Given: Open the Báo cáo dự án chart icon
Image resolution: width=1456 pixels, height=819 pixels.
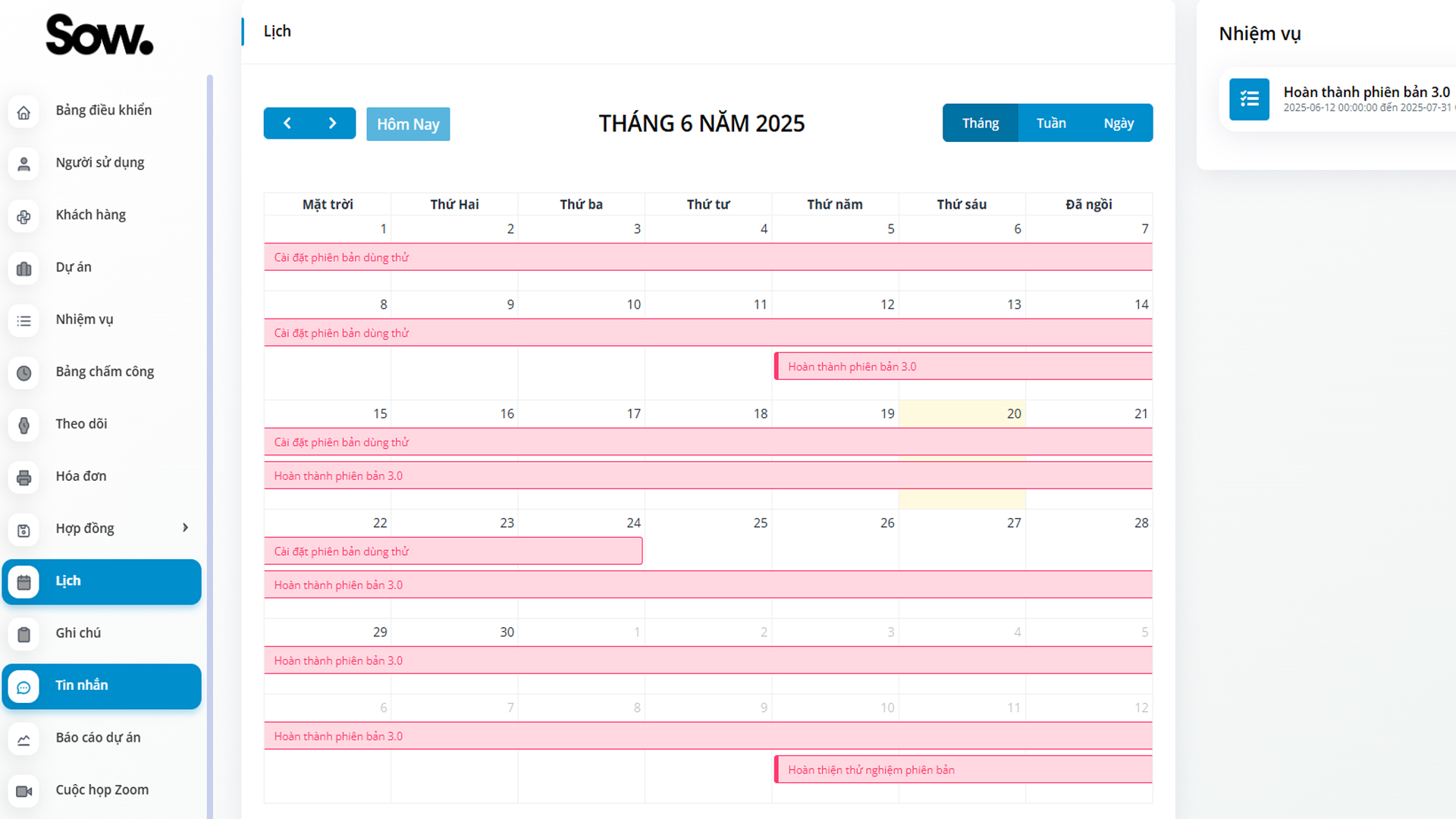Looking at the screenshot, I should point(24,739).
